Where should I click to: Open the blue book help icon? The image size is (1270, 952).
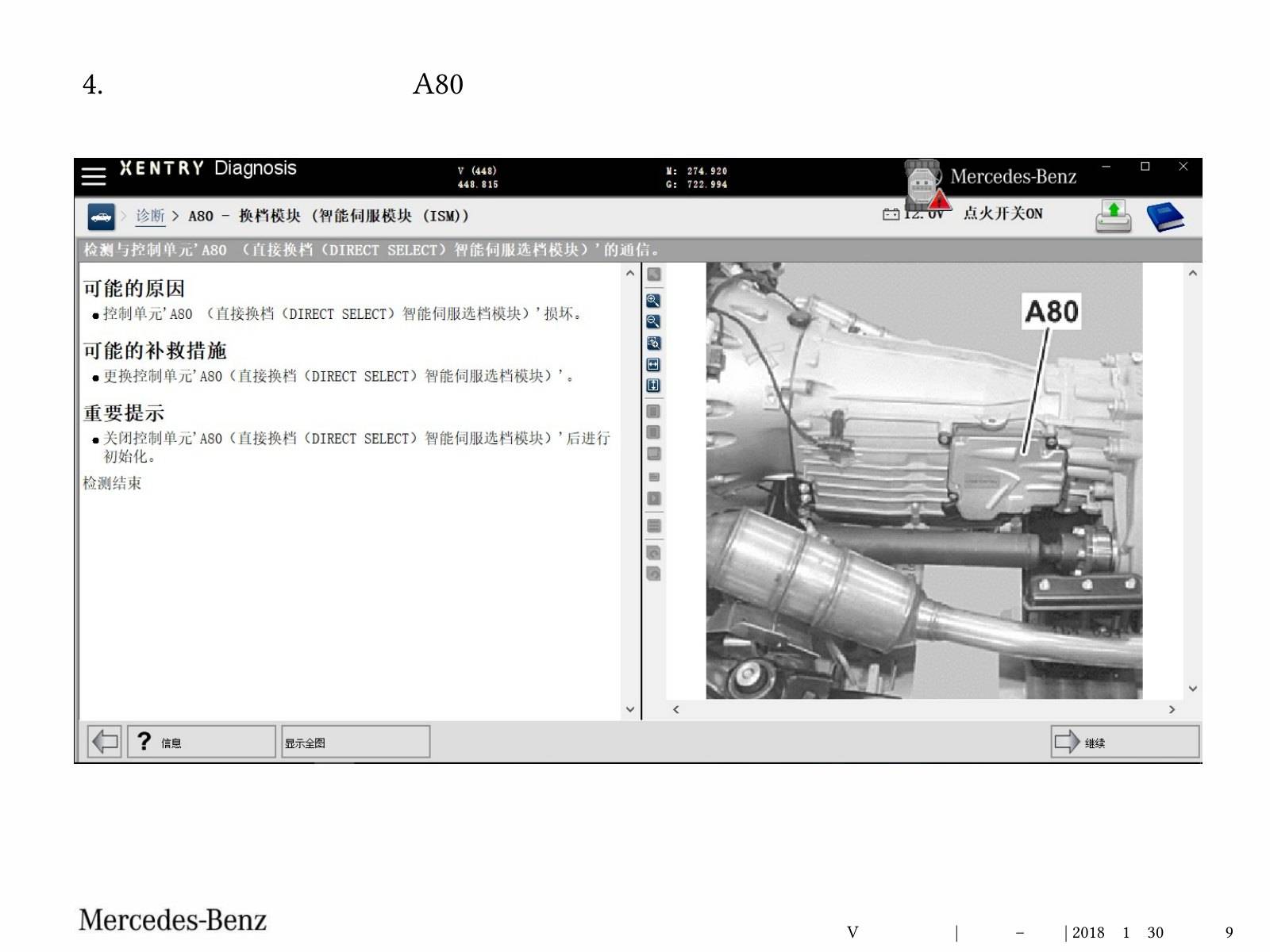tap(1164, 217)
